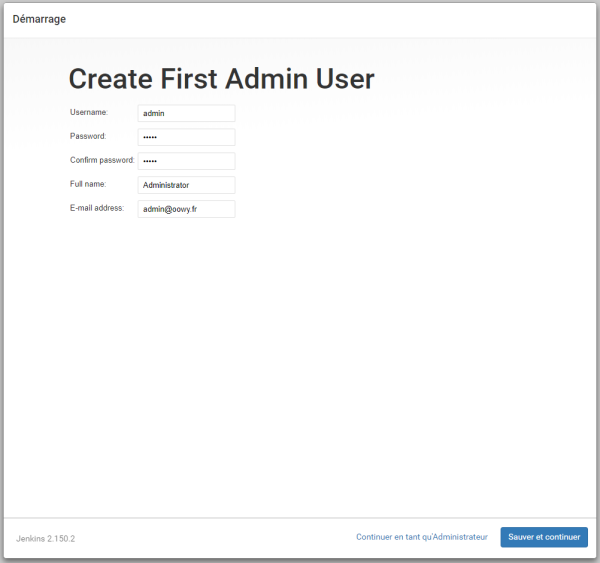
Task: Click the Full name label
Action: click(88, 184)
